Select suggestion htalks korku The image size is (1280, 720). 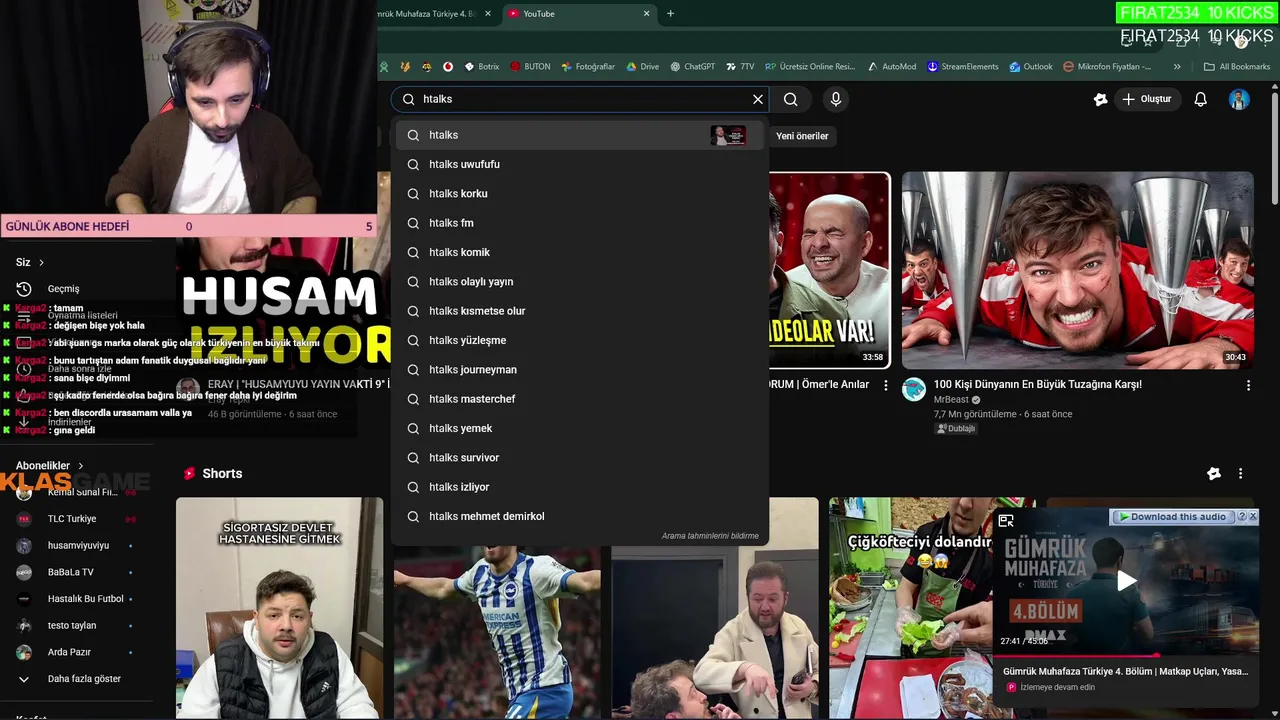(x=579, y=194)
